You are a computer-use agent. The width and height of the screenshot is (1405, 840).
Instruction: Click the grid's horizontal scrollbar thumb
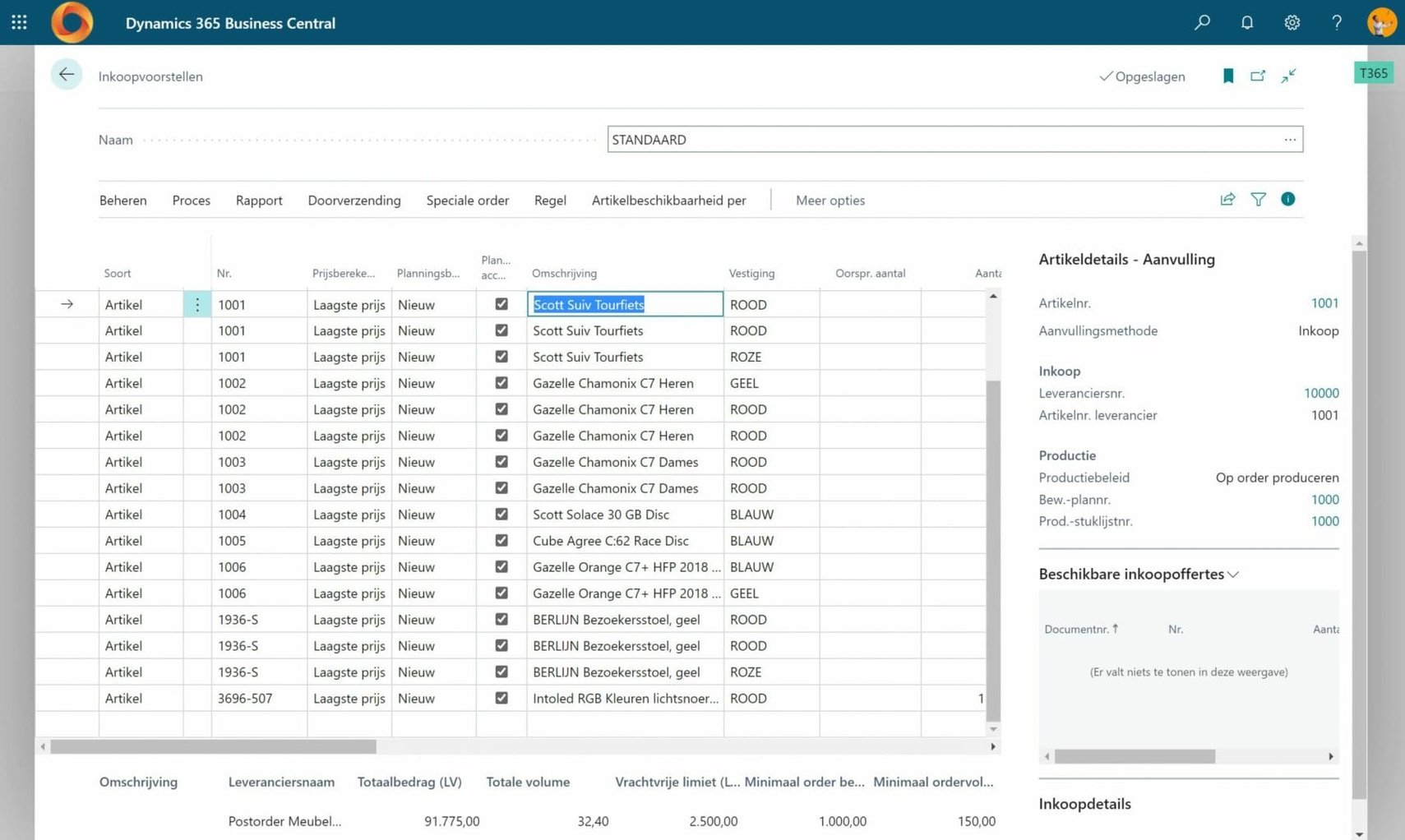(x=213, y=746)
